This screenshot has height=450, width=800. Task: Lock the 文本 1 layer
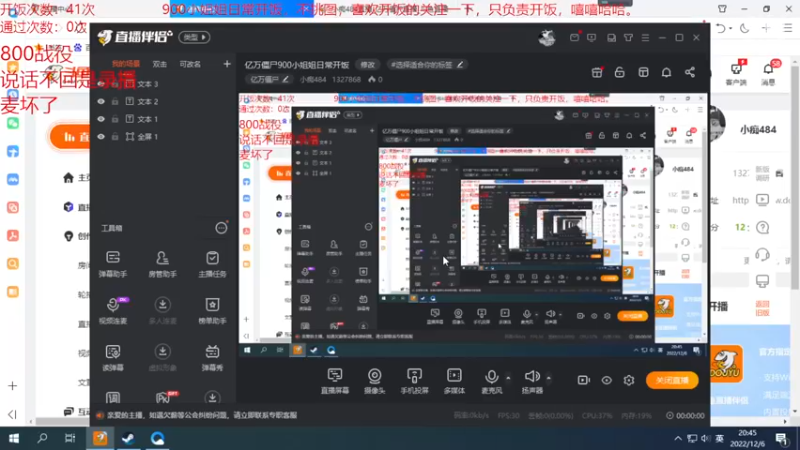[x=115, y=119]
